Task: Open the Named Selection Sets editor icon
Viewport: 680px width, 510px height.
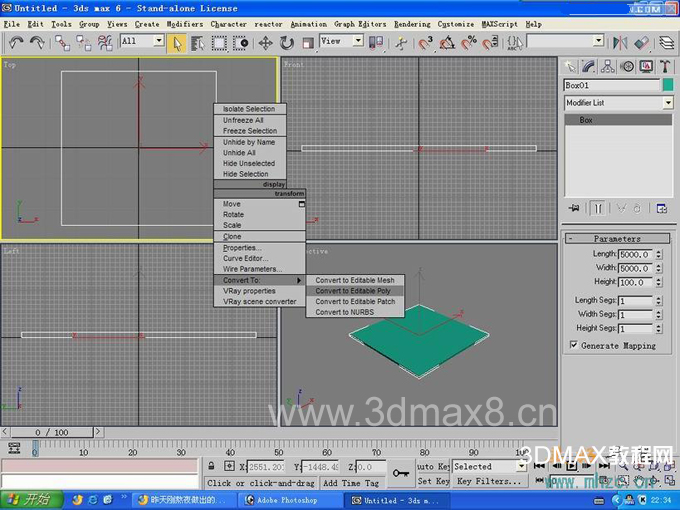Action: [515, 43]
